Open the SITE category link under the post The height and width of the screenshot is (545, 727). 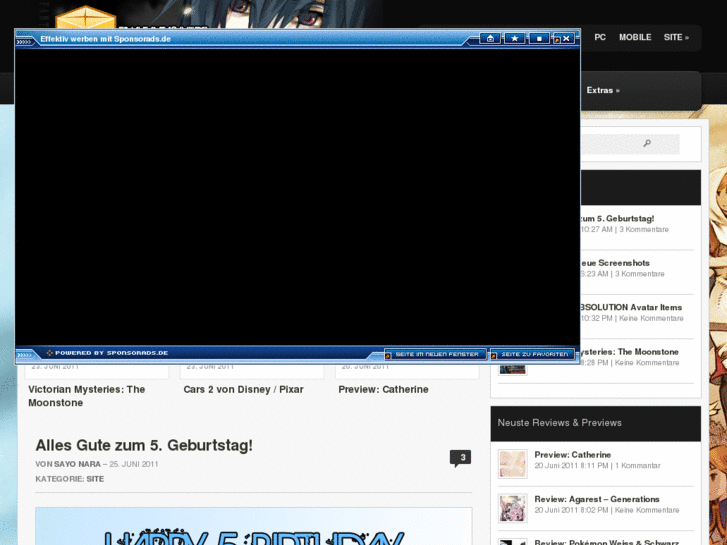tap(95, 479)
